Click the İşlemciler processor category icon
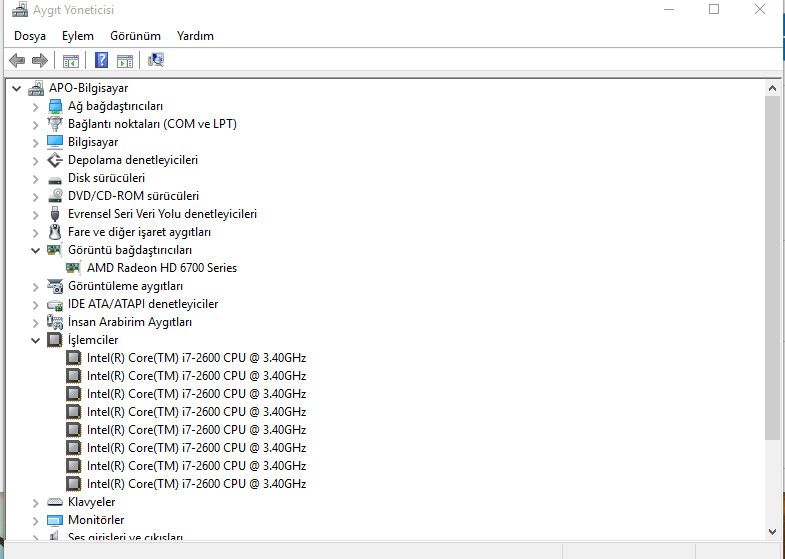The image size is (785, 559). pyautogui.click(x=55, y=340)
